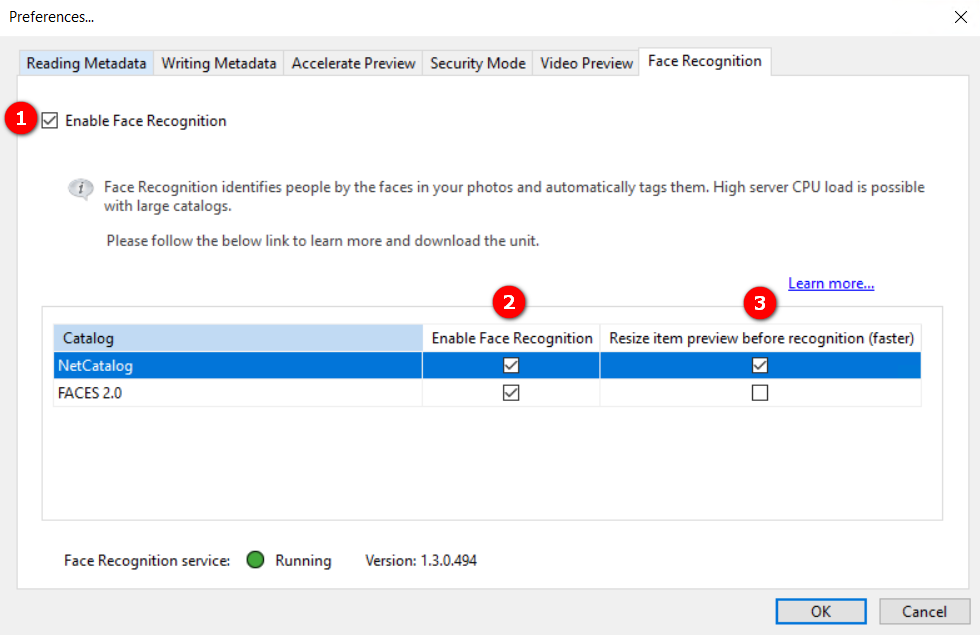Click the info speech bubble icon
Image resolution: width=980 pixels, height=635 pixels.
[x=80, y=188]
